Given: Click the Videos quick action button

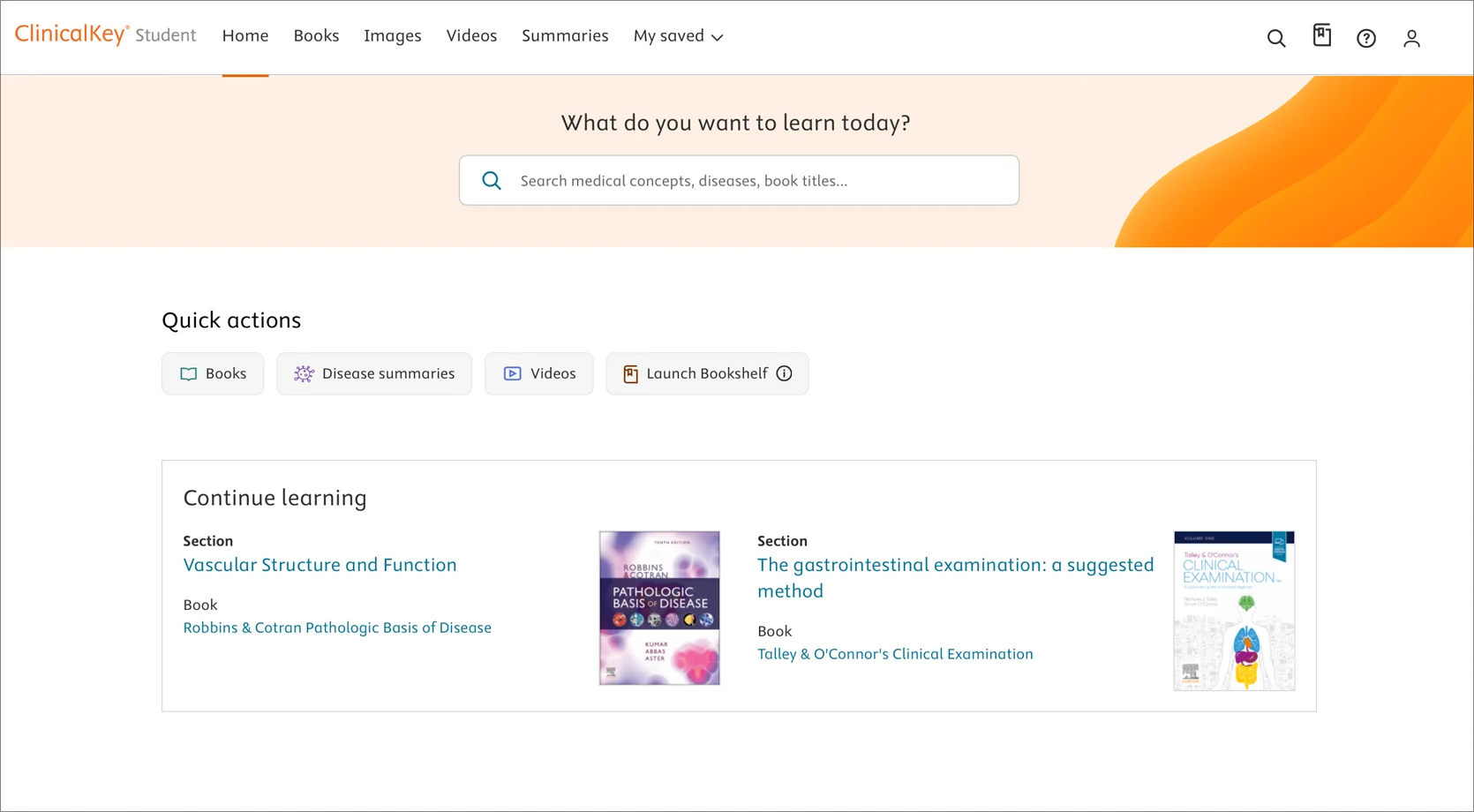Looking at the screenshot, I should click(x=539, y=373).
